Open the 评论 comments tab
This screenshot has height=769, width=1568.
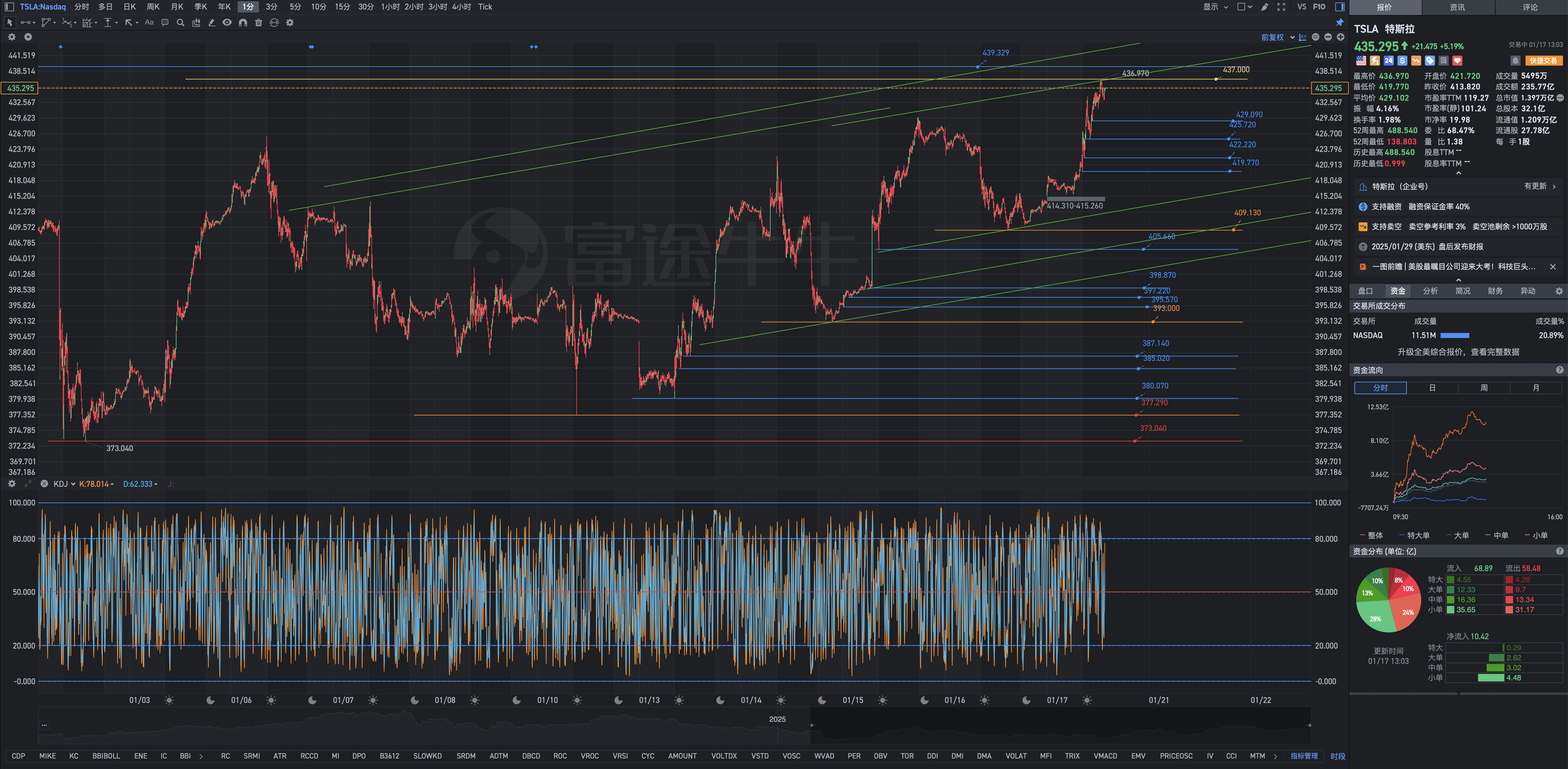(x=1530, y=7)
